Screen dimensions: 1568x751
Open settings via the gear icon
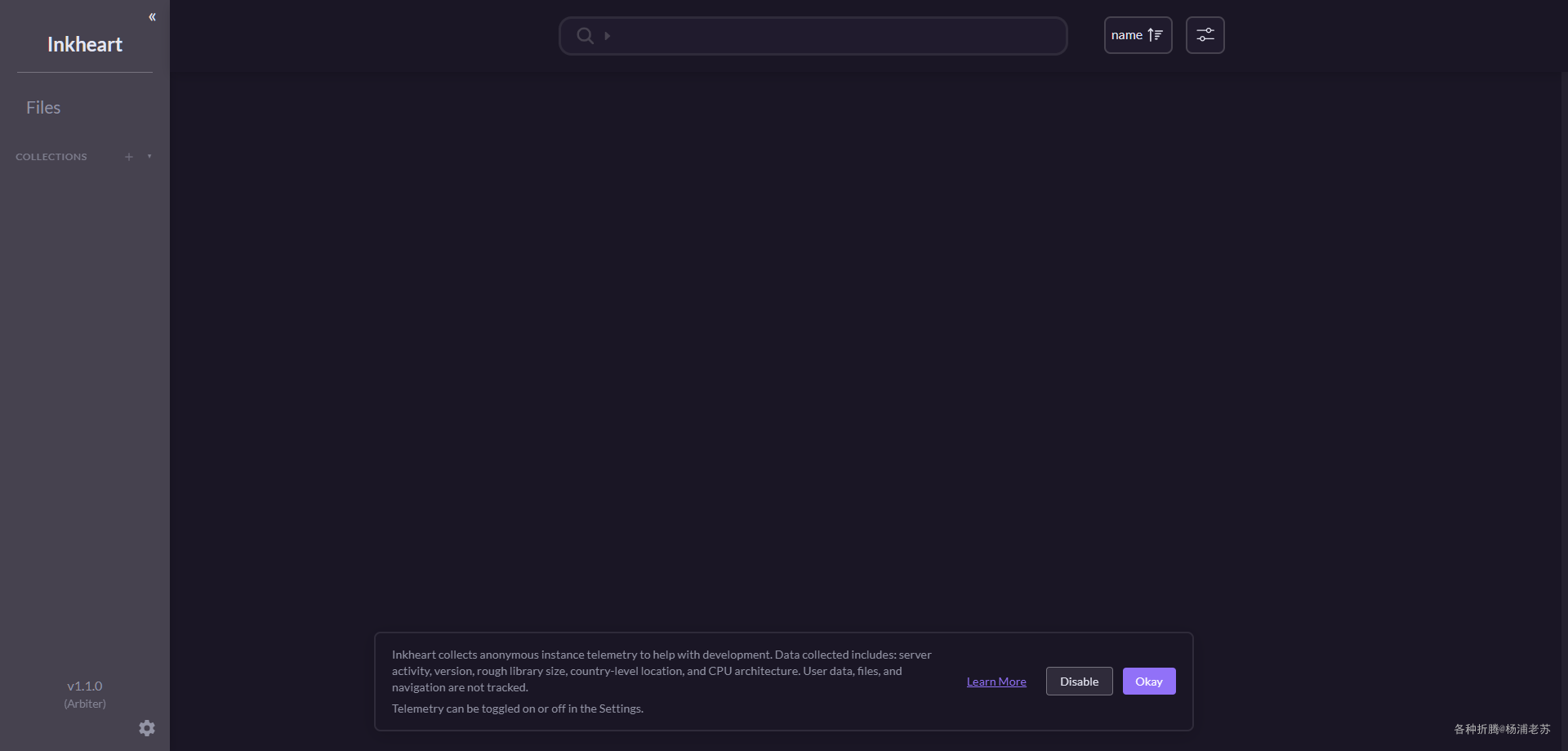point(147,728)
